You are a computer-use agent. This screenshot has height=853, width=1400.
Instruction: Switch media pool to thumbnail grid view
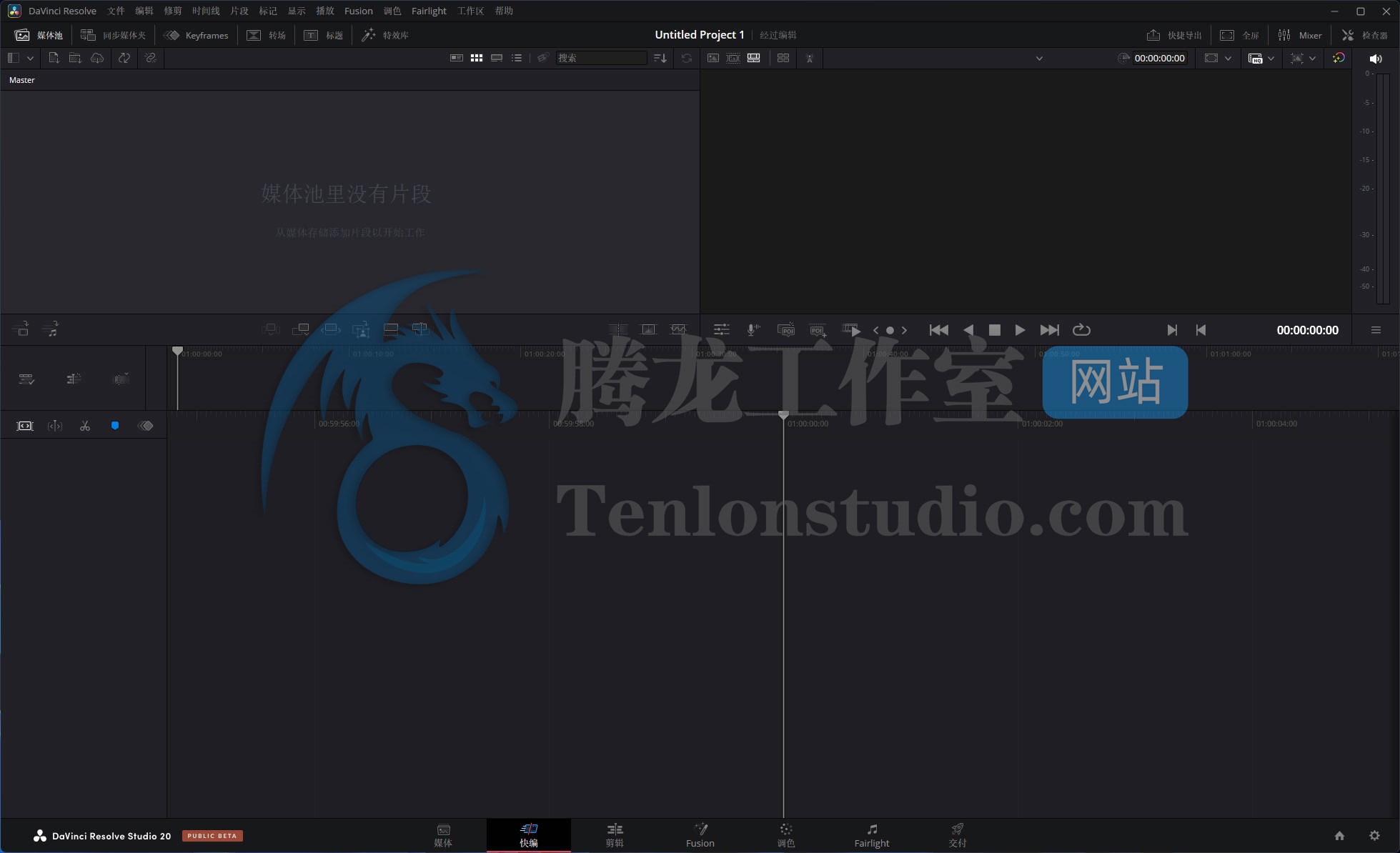(x=477, y=58)
